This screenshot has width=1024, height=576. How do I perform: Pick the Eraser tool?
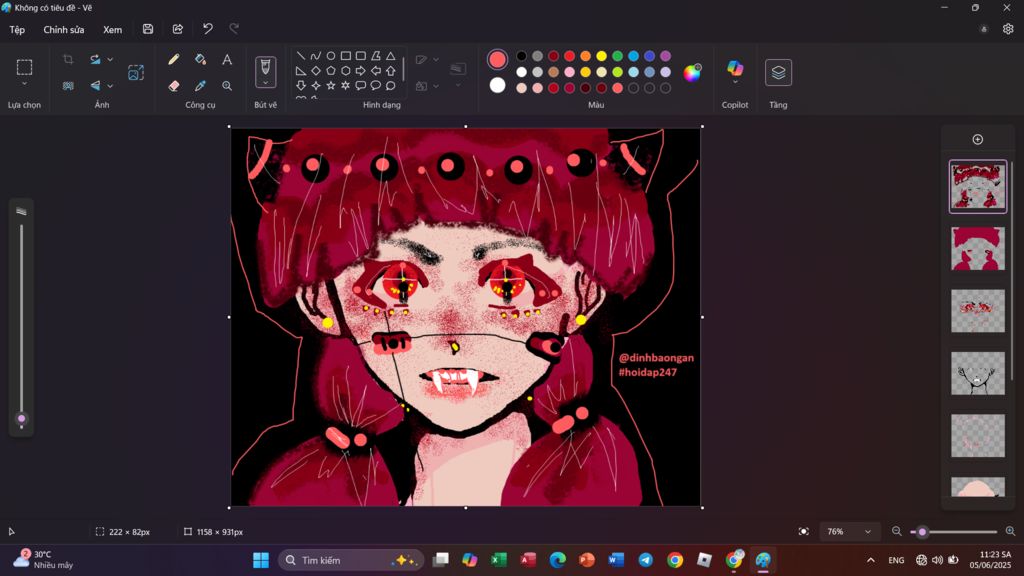click(x=174, y=86)
